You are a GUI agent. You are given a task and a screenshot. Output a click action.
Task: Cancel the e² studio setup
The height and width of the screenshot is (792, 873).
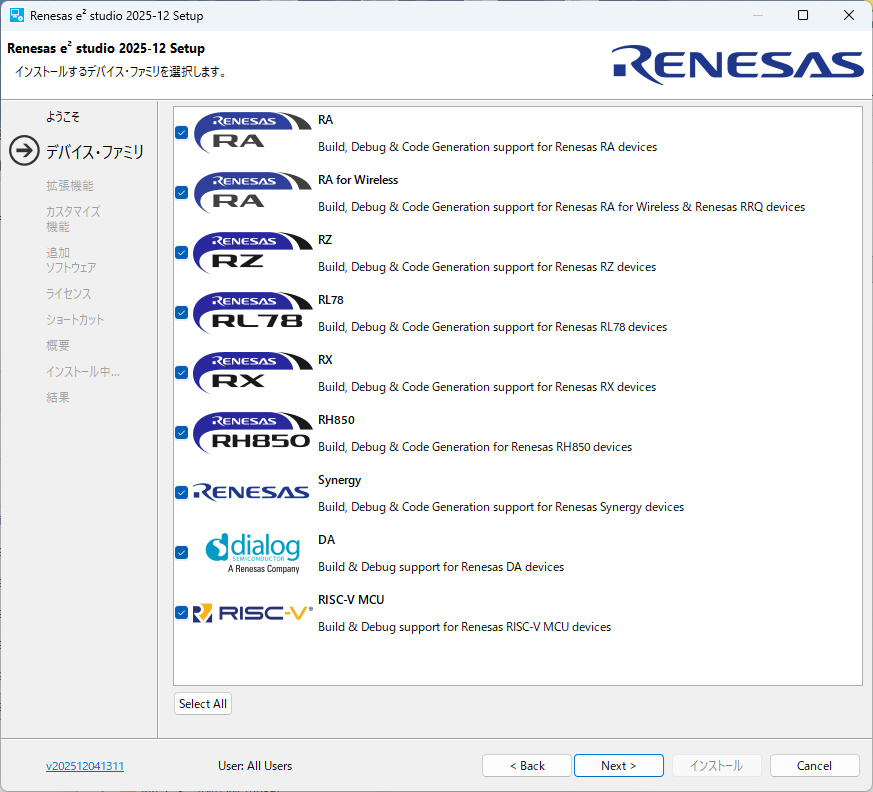pyautogui.click(x=814, y=766)
